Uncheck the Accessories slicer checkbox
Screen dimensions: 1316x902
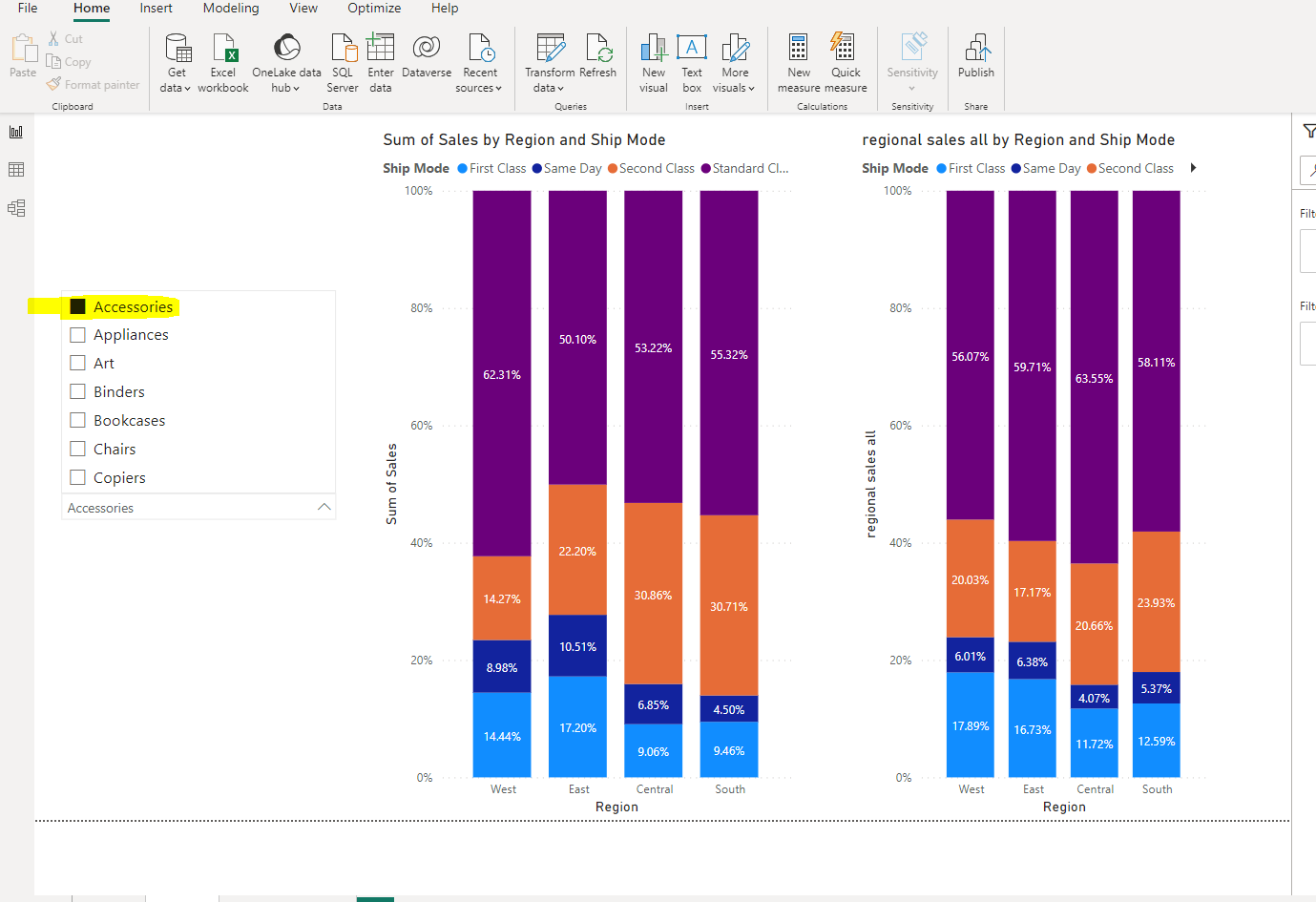tap(78, 306)
